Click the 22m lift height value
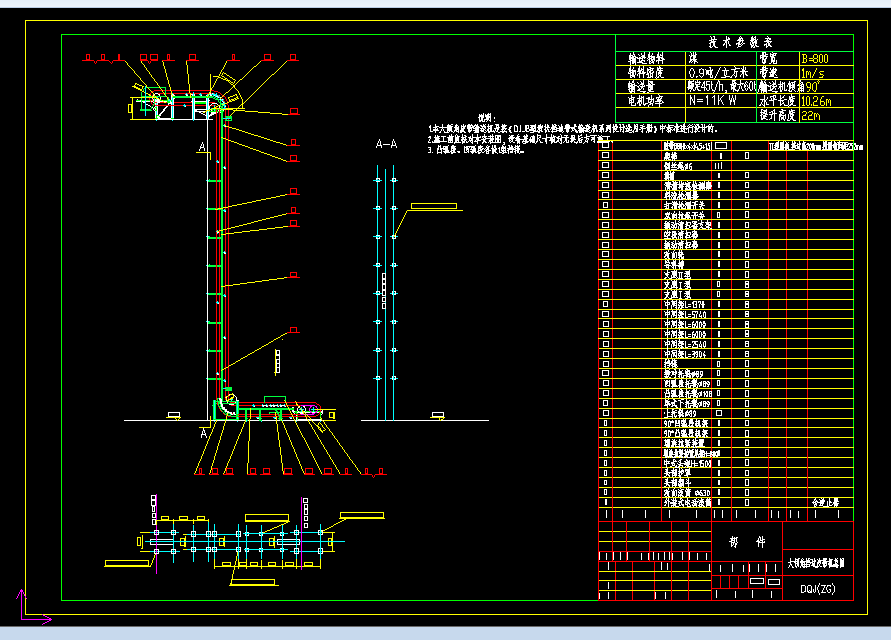Image resolution: width=891 pixels, height=640 pixels. (811, 116)
